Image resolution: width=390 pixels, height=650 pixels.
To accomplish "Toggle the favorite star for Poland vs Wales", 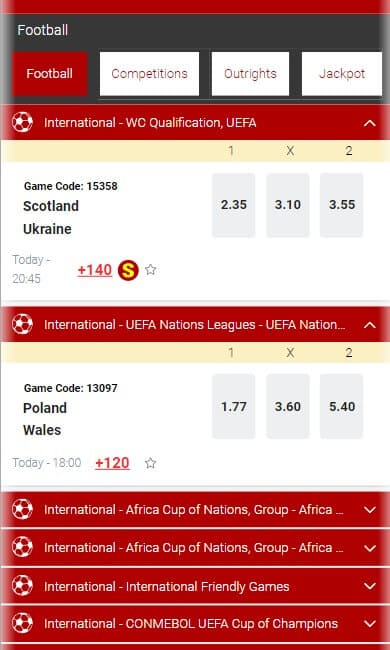I will [150, 463].
